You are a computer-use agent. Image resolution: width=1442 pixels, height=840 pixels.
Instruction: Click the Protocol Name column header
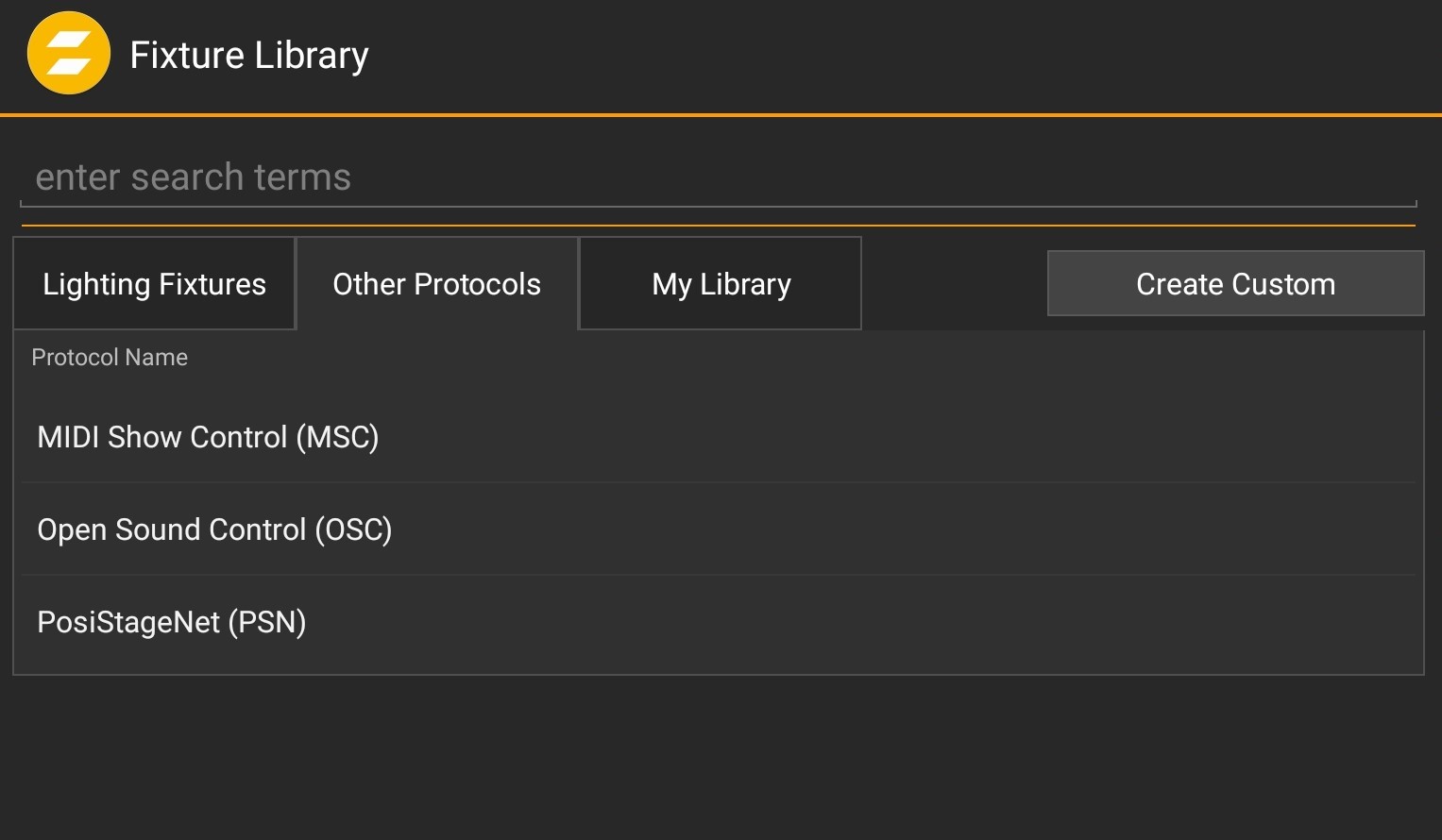110,358
